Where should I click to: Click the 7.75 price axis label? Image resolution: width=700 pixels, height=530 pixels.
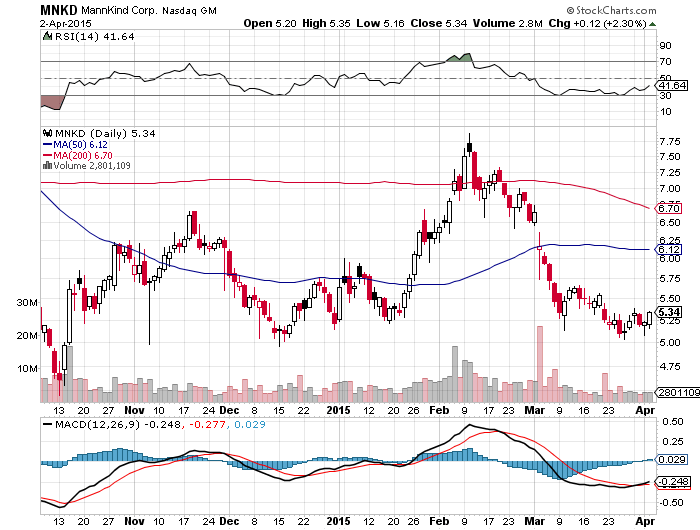click(x=670, y=142)
